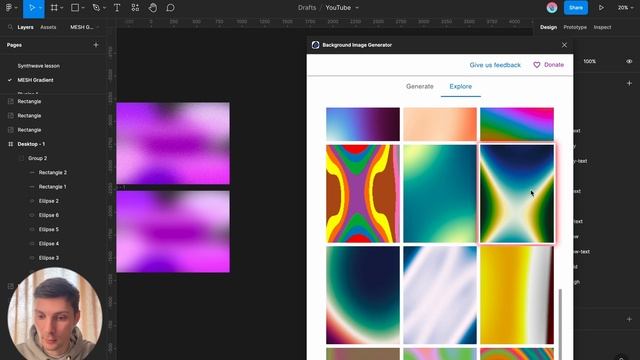Pick the white diagonal streaks thumbnail

coord(440,295)
